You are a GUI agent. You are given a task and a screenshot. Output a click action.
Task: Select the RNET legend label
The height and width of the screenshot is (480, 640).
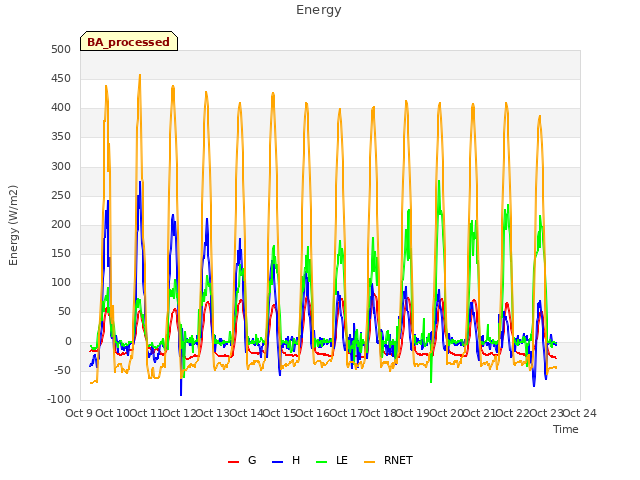point(398,460)
